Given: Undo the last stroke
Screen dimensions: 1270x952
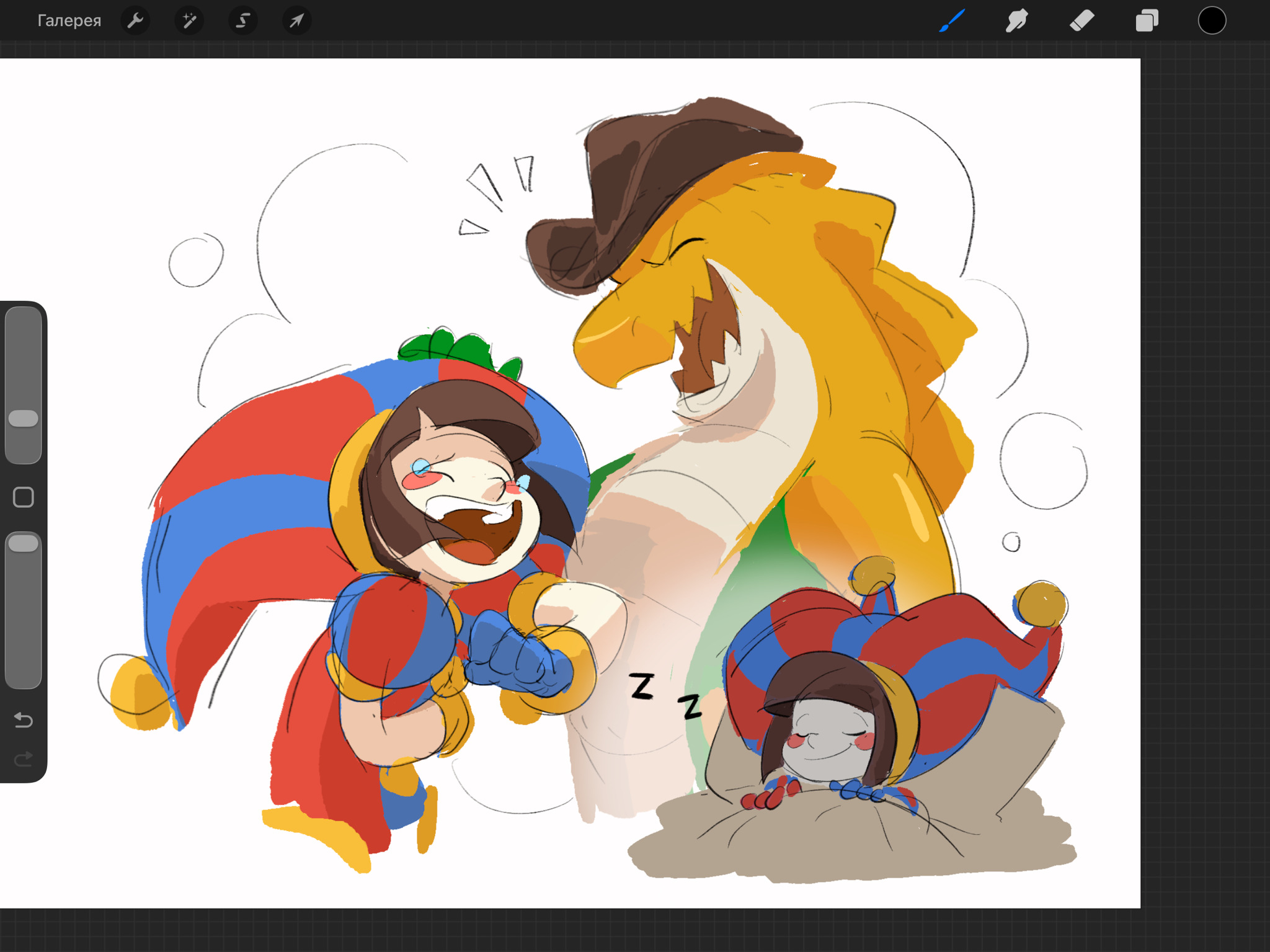Looking at the screenshot, I should (24, 720).
